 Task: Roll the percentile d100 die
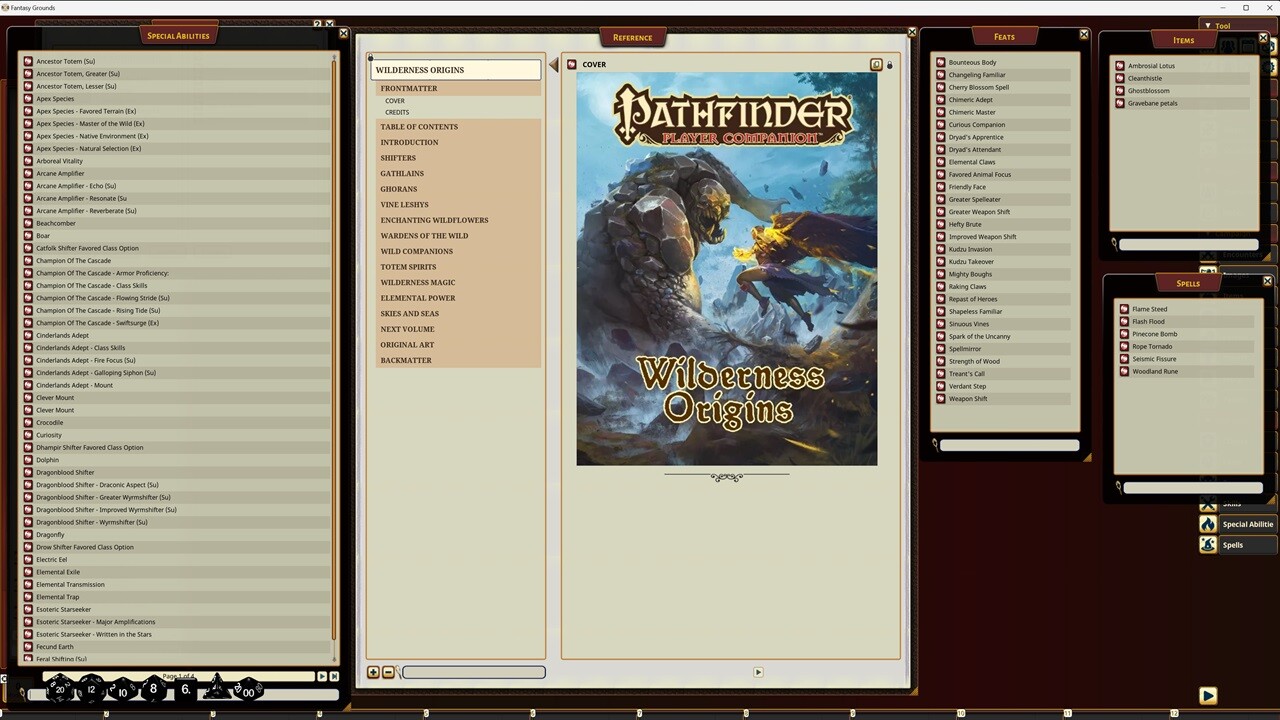(x=247, y=690)
